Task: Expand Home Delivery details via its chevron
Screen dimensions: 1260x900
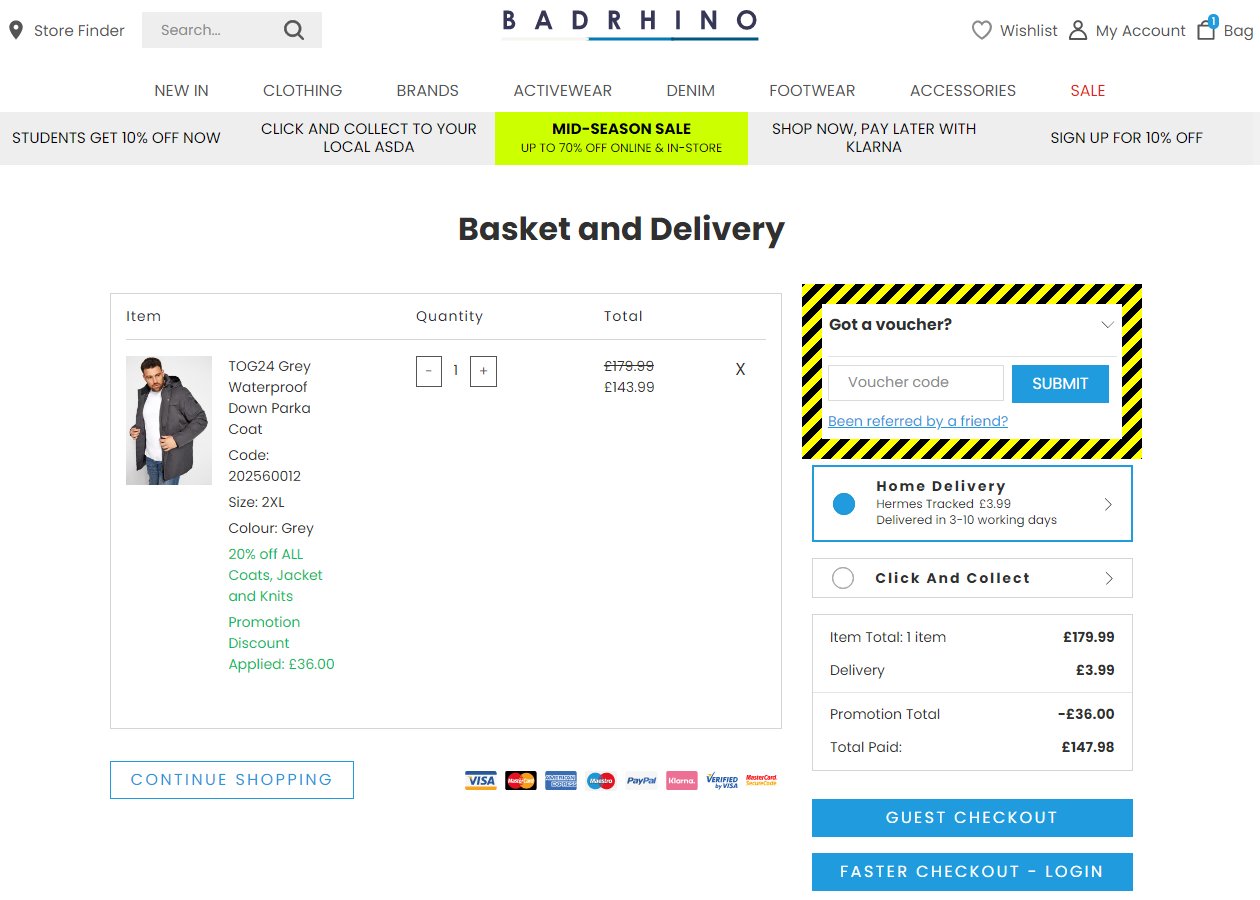Action: 1110,503
